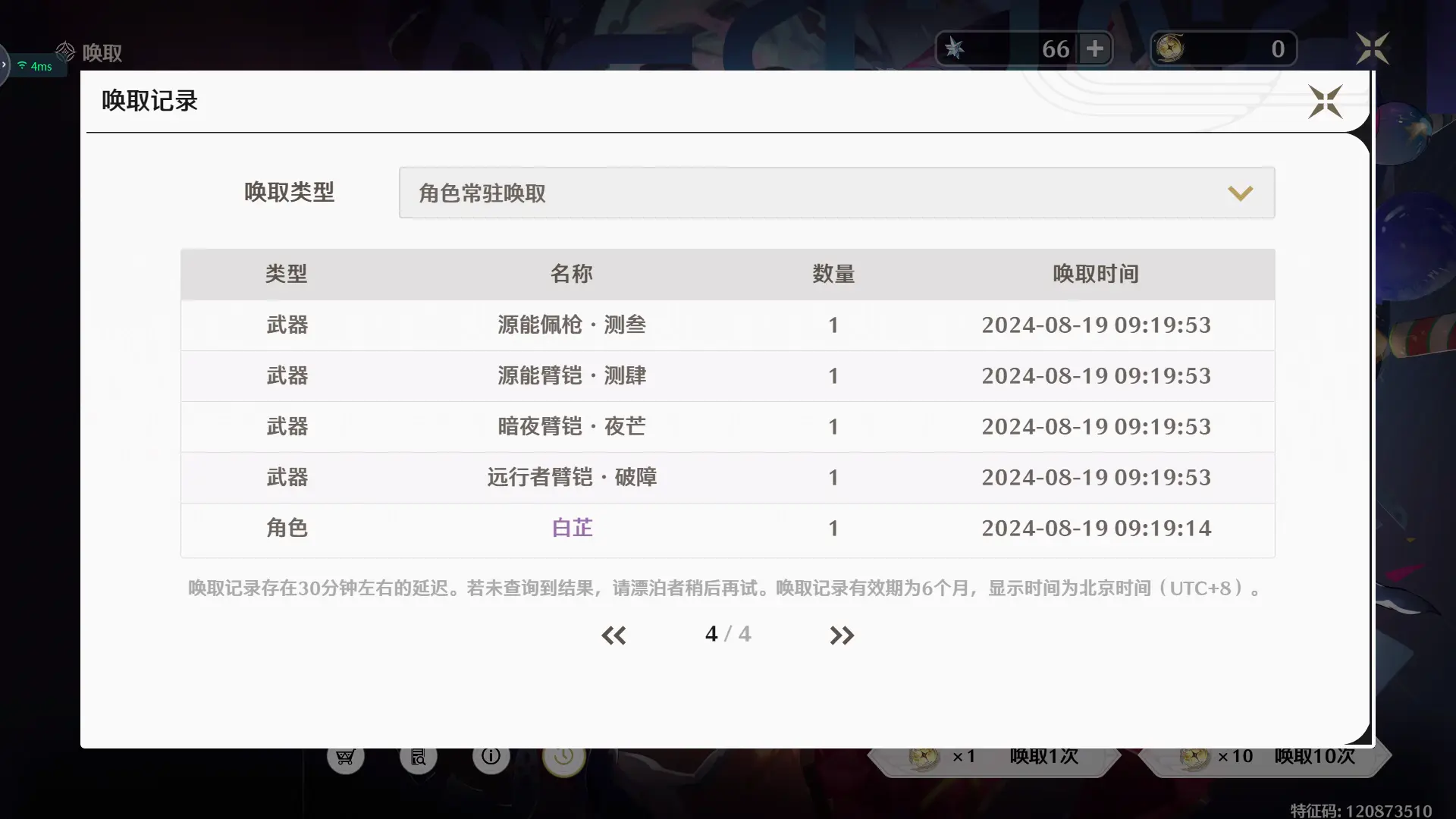This screenshot has width=1456, height=819.
Task: Click the 名称 column header
Action: click(x=572, y=274)
